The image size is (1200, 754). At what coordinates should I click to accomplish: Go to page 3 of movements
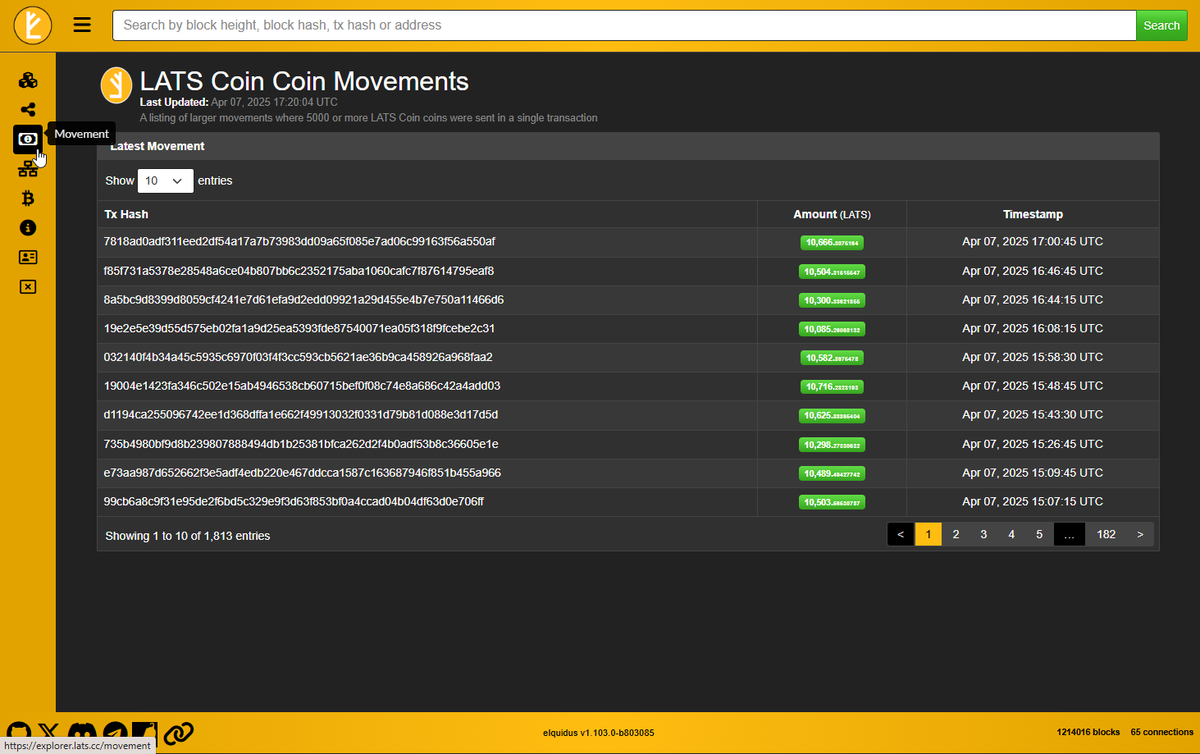984,535
